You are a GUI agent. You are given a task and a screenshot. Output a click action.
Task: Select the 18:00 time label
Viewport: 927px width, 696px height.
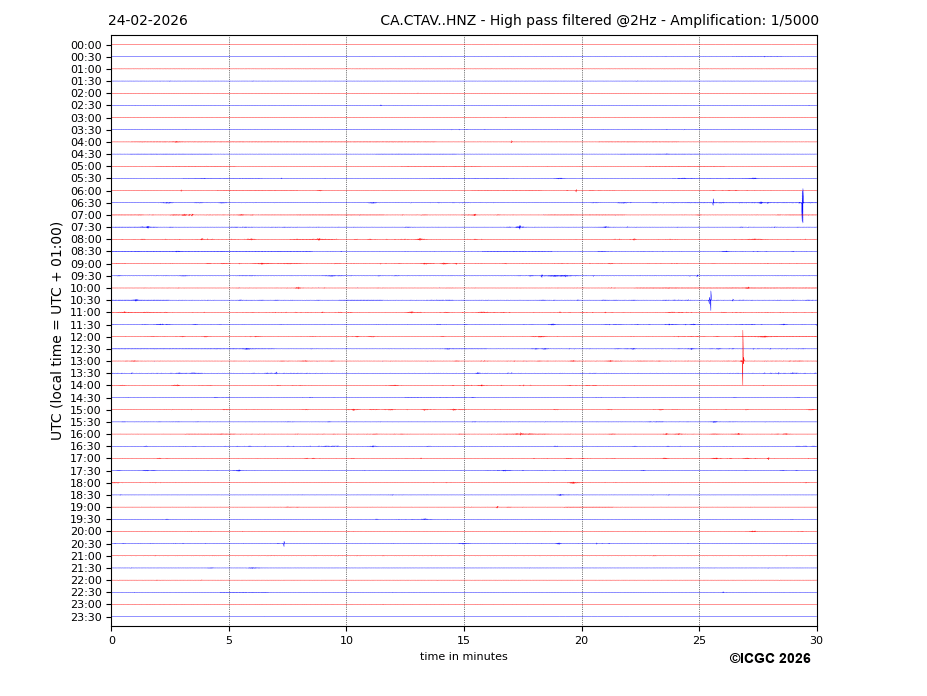point(86,483)
